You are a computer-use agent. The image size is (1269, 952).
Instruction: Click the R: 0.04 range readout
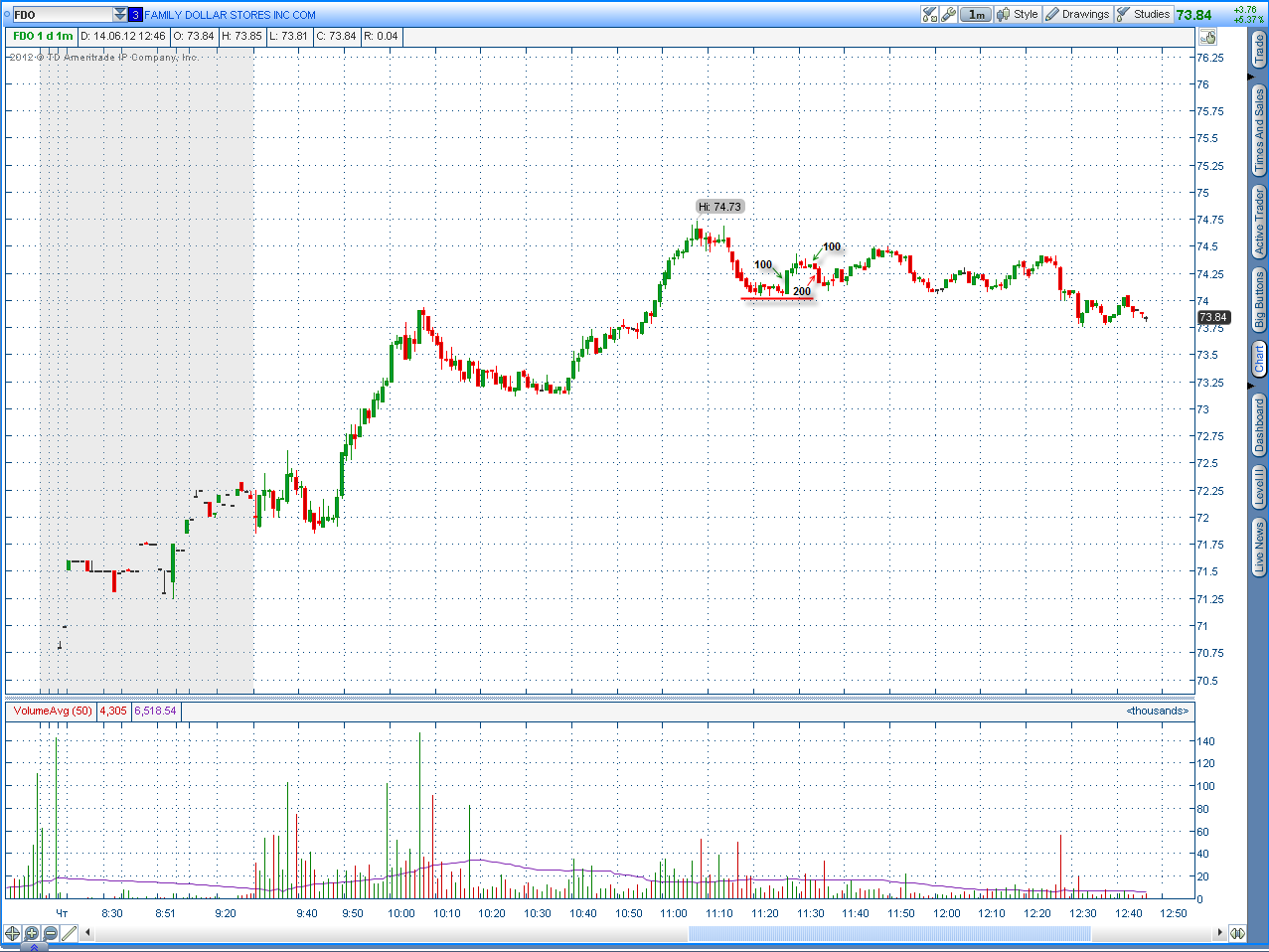pyautogui.click(x=381, y=37)
